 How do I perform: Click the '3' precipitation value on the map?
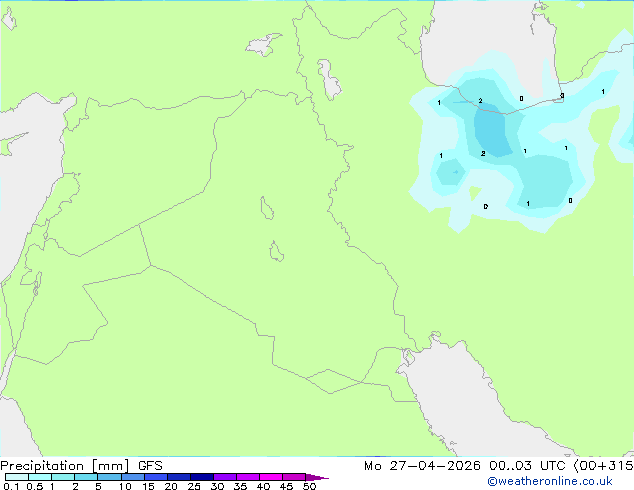(x=562, y=96)
